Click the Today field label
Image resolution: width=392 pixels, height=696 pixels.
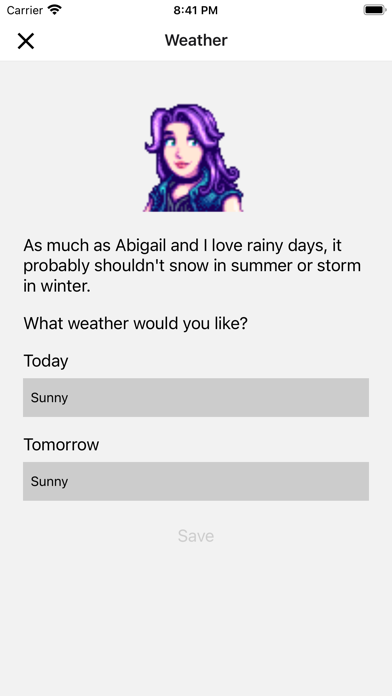[46, 361]
